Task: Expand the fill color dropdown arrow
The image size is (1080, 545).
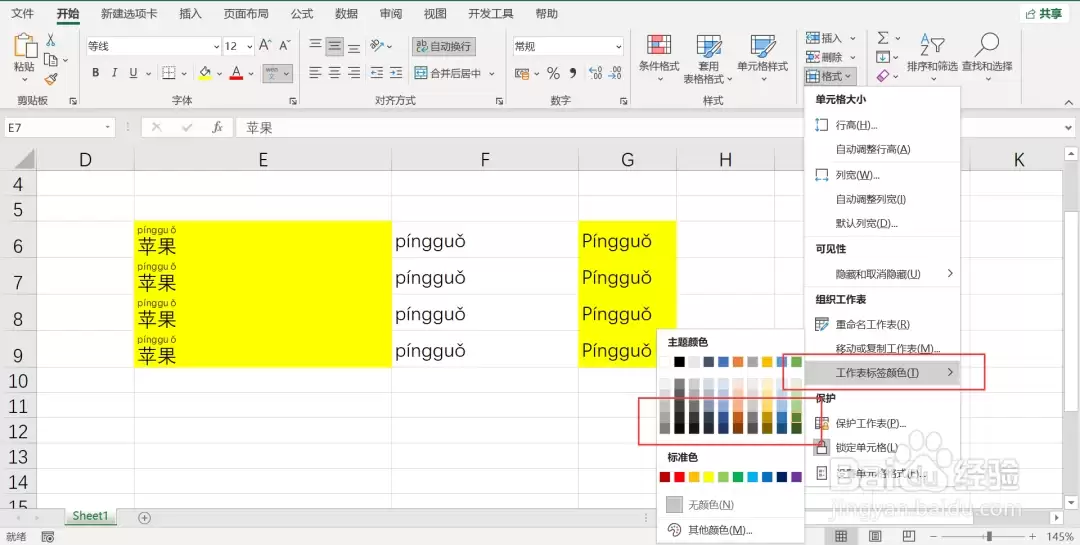Action: coord(219,73)
